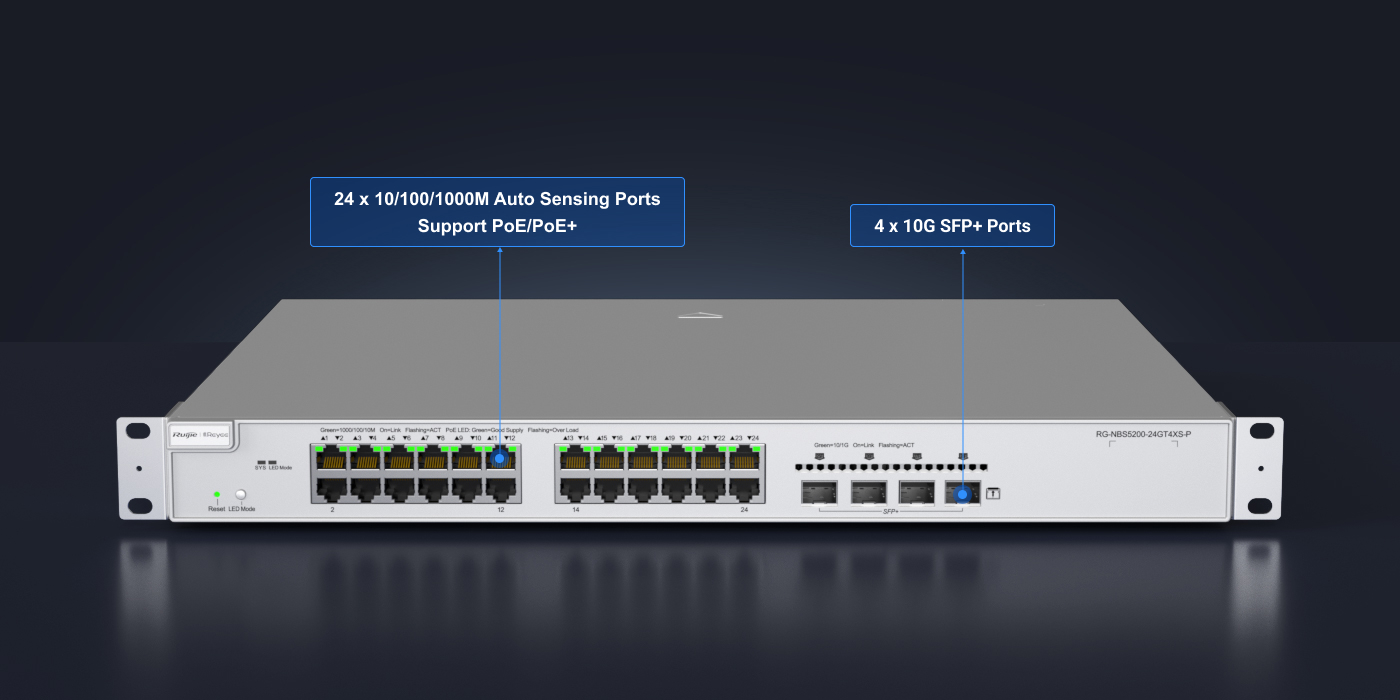Click the green Reset indicator LED
1400x700 pixels.
216,494
